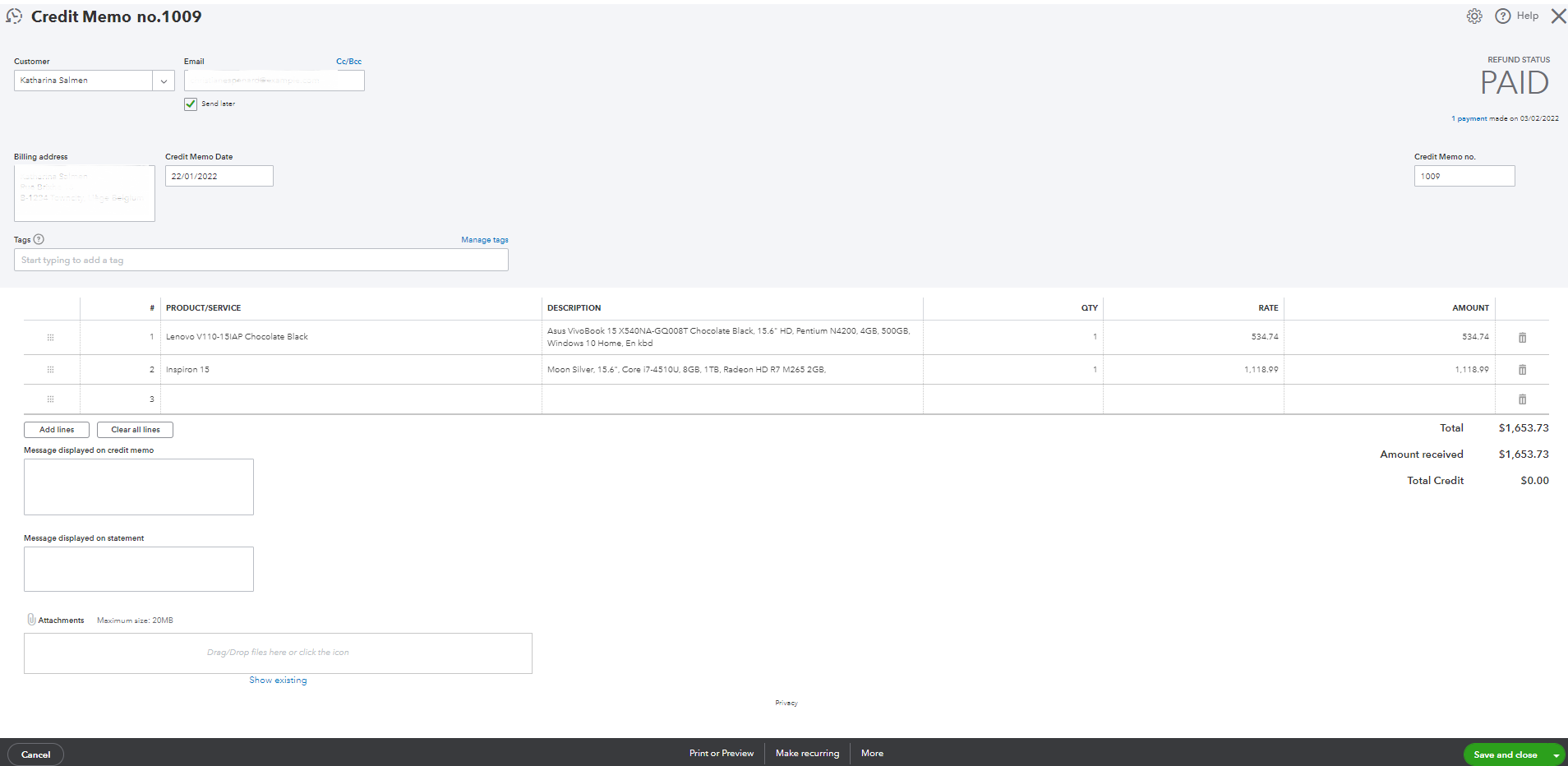Click the quantity cell of Inspiron row
The image size is (1568, 766).
click(x=1013, y=370)
